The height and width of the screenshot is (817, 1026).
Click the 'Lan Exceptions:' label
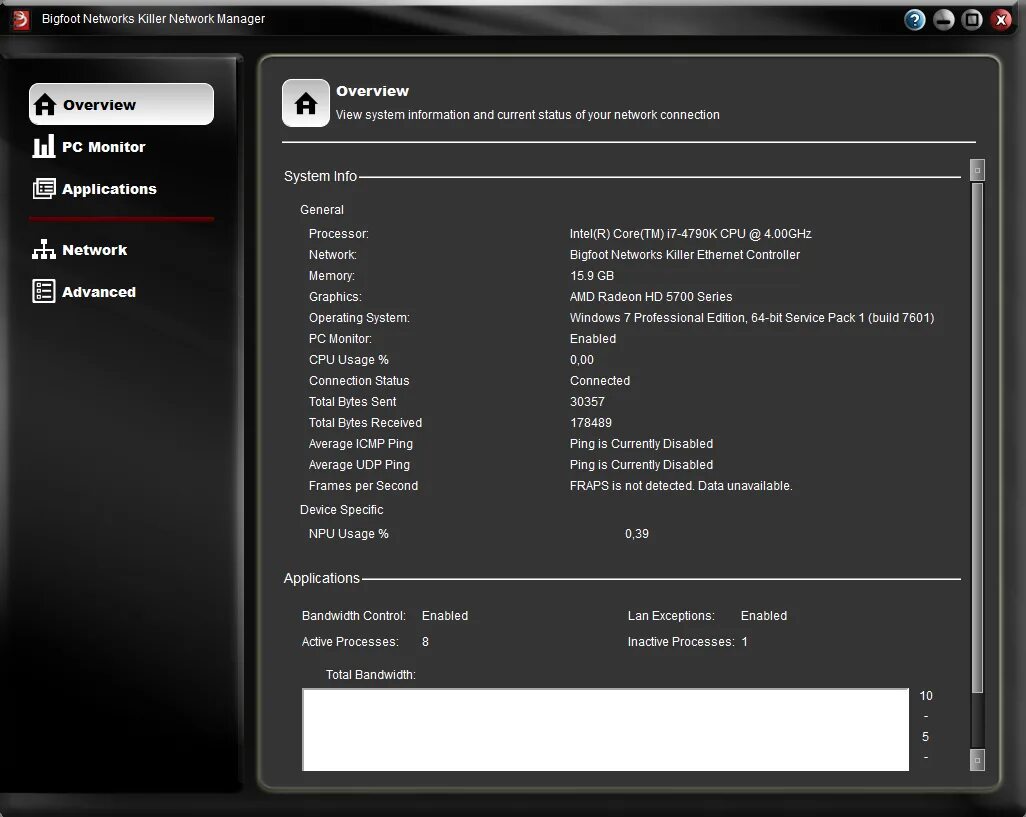tap(671, 616)
